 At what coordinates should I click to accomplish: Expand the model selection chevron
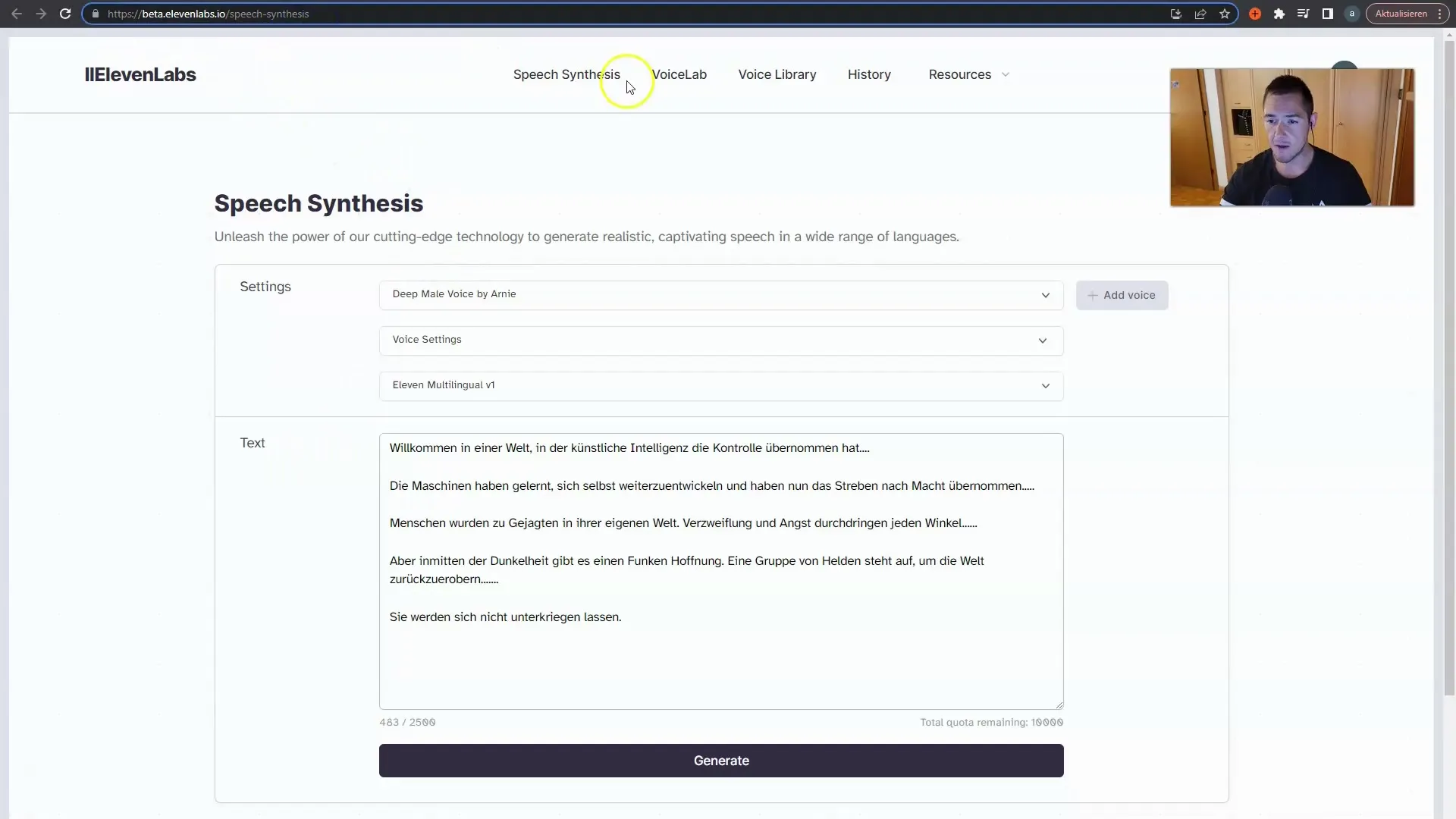click(x=1046, y=385)
